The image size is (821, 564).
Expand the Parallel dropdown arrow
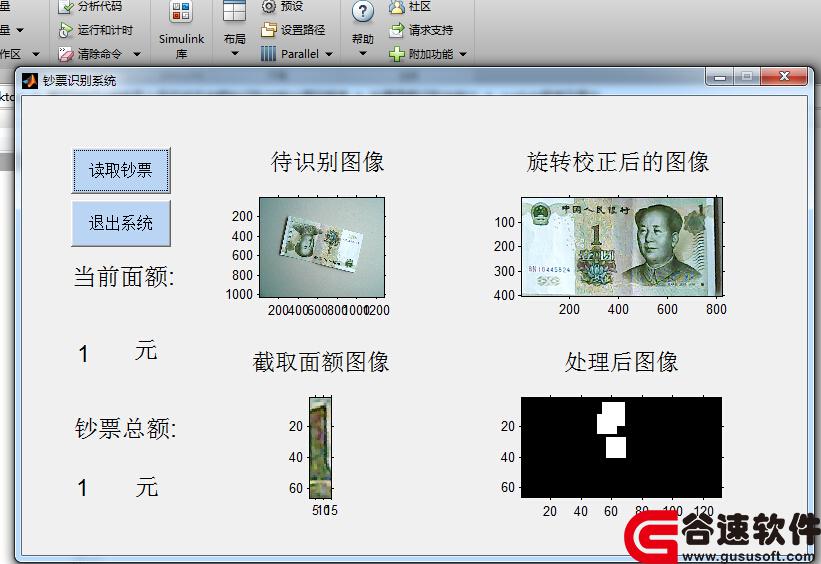click(329, 54)
